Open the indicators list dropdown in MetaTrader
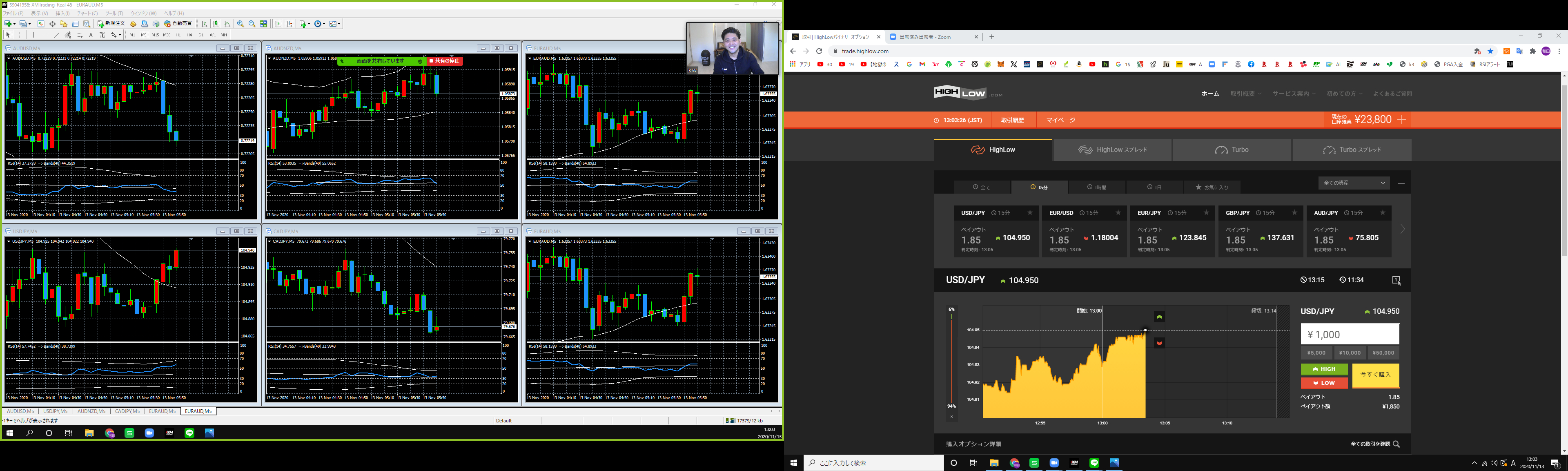 pos(304,24)
